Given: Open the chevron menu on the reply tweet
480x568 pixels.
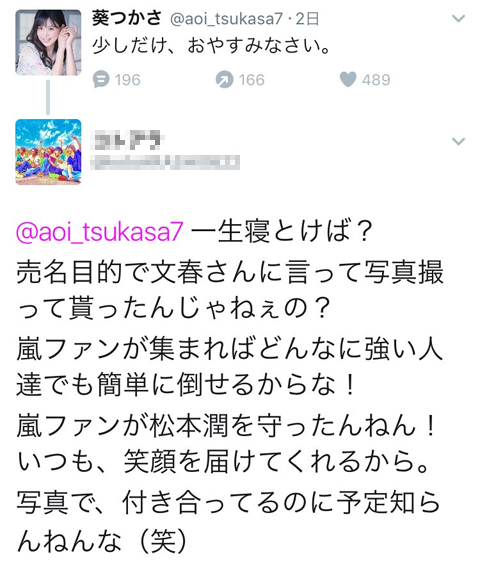Looking at the screenshot, I should coord(459,141).
